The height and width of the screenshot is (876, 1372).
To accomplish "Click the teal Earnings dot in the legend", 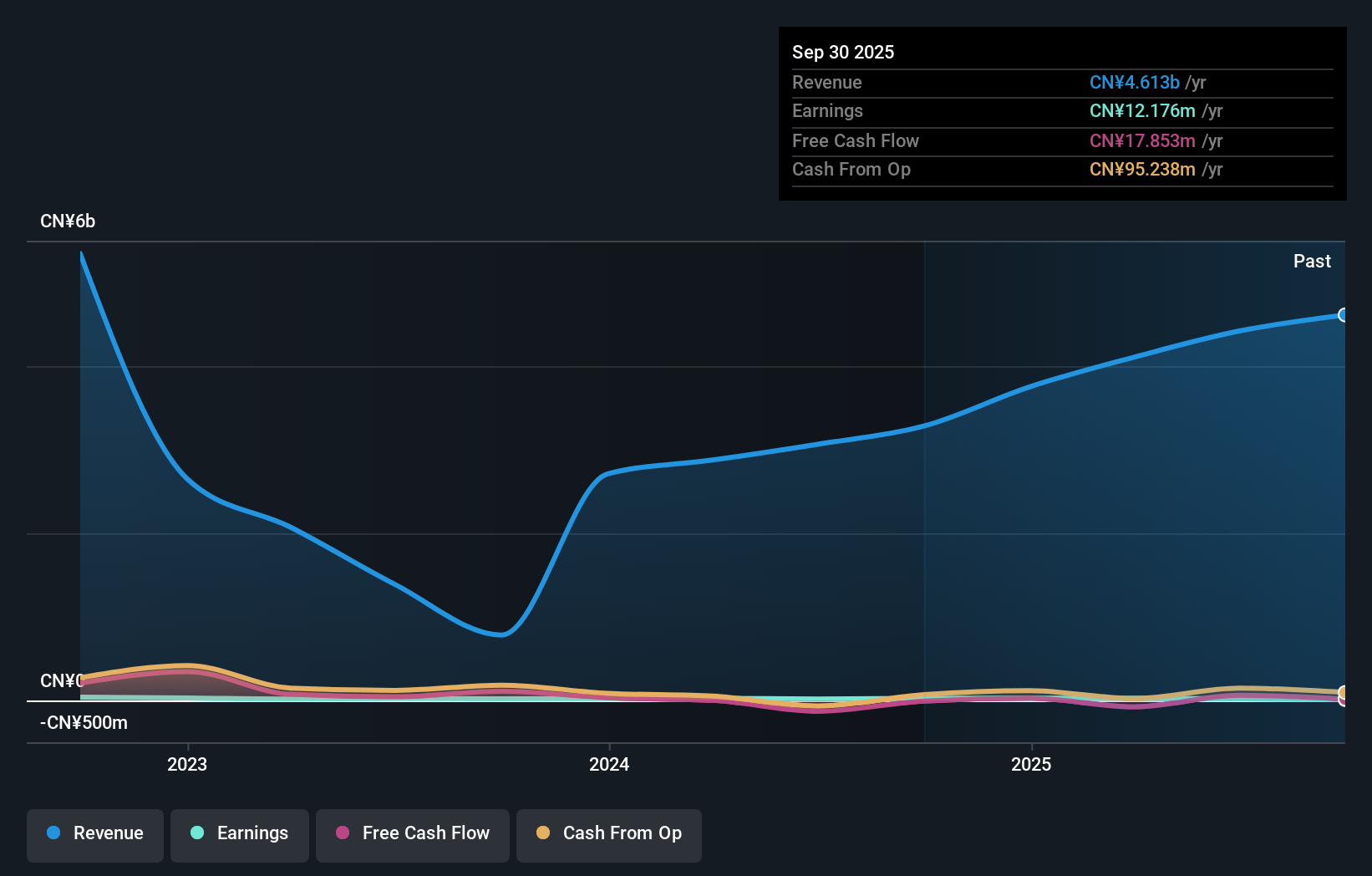I will [196, 833].
